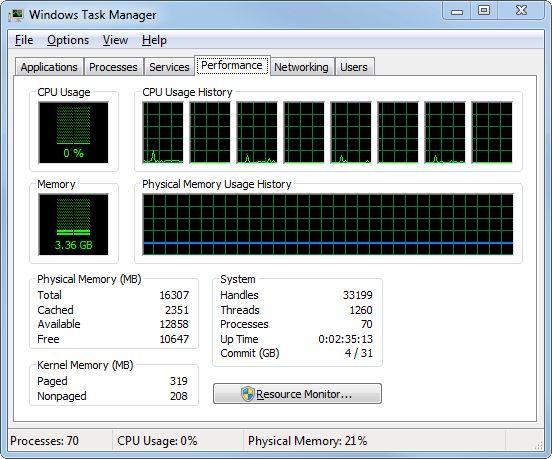The width and height of the screenshot is (552, 459).
Task: Switch to the Processes tab
Action: [113, 67]
